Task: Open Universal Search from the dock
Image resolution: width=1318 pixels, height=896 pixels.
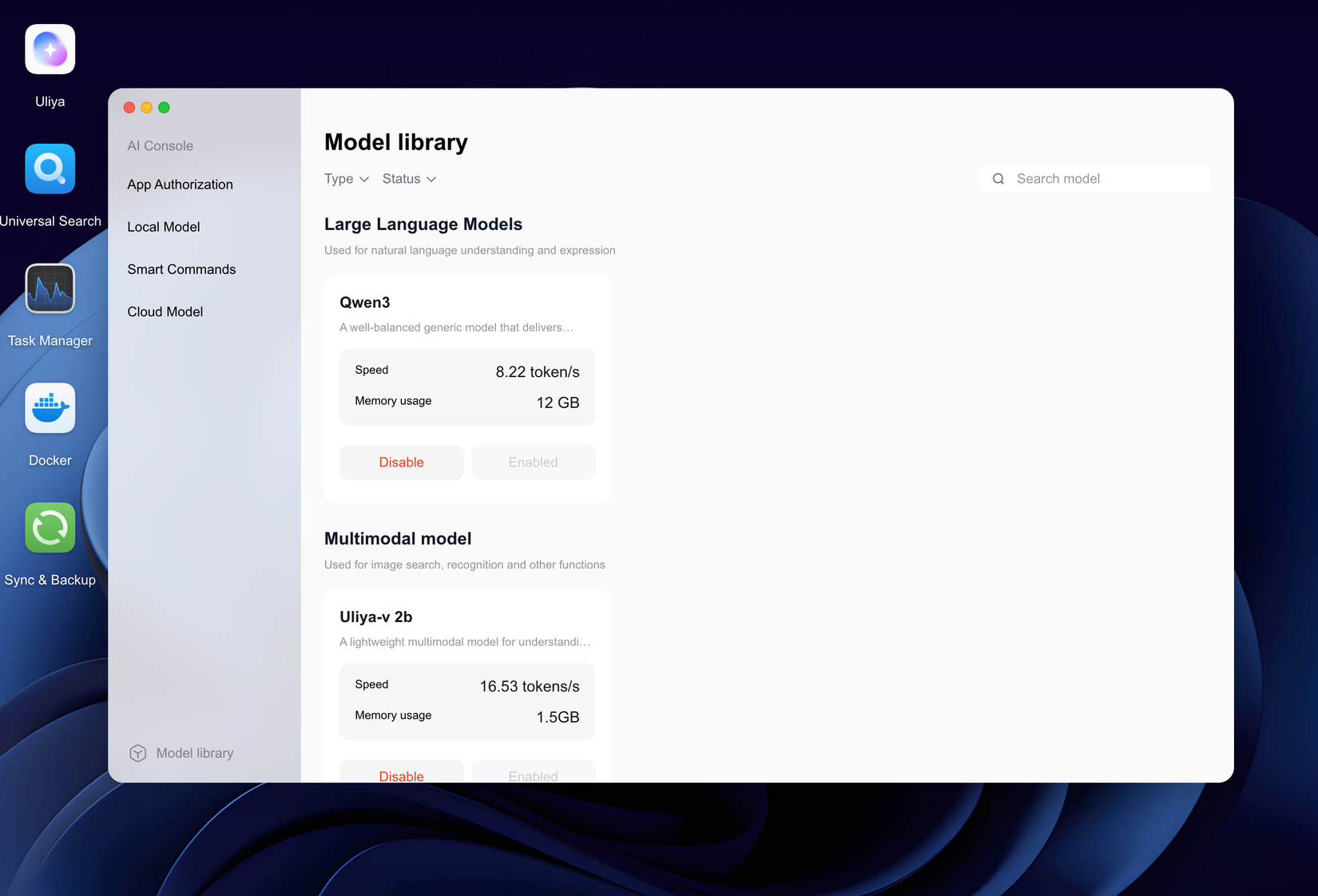Action: click(x=50, y=168)
